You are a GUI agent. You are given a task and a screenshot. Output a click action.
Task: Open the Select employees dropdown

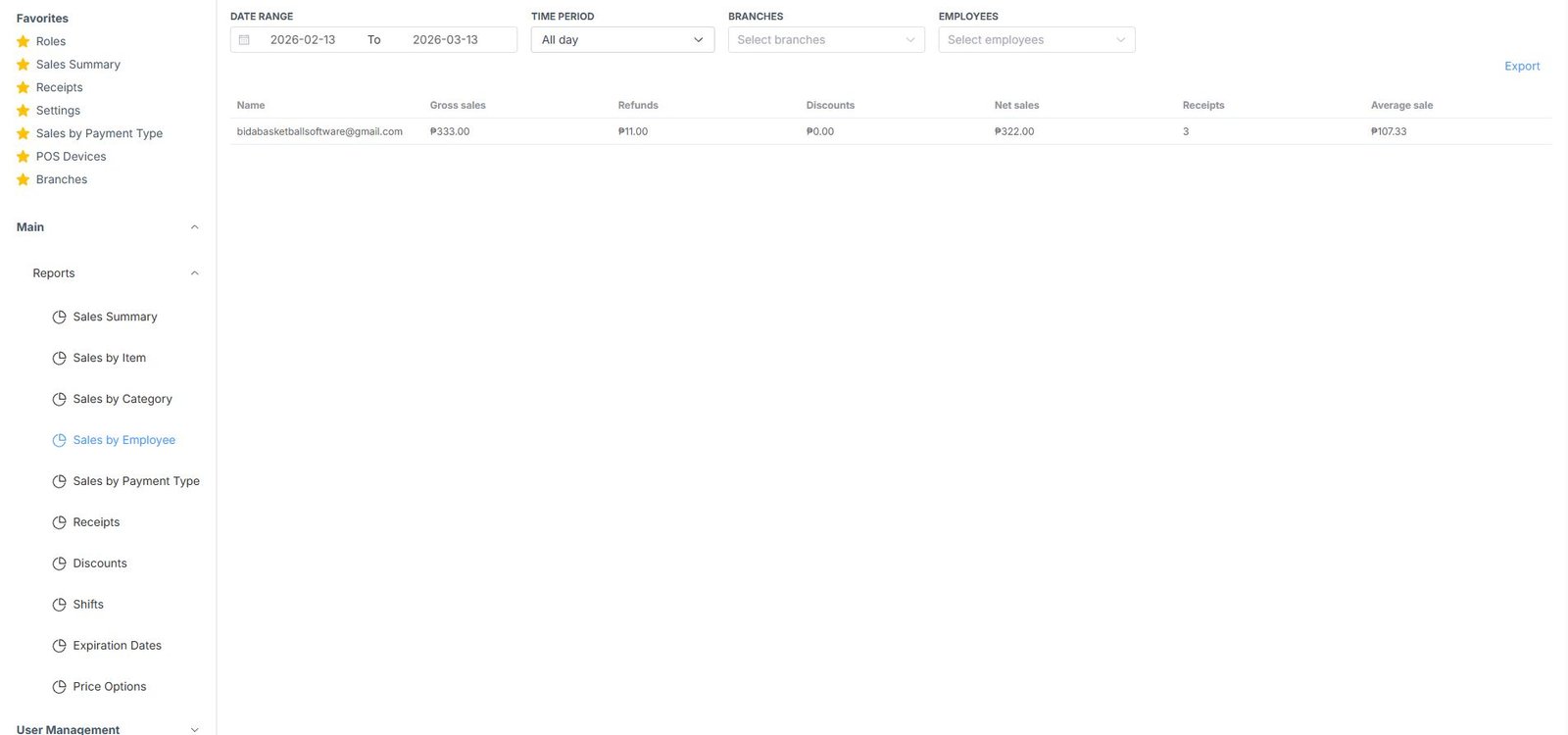click(x=1036, y=40)
